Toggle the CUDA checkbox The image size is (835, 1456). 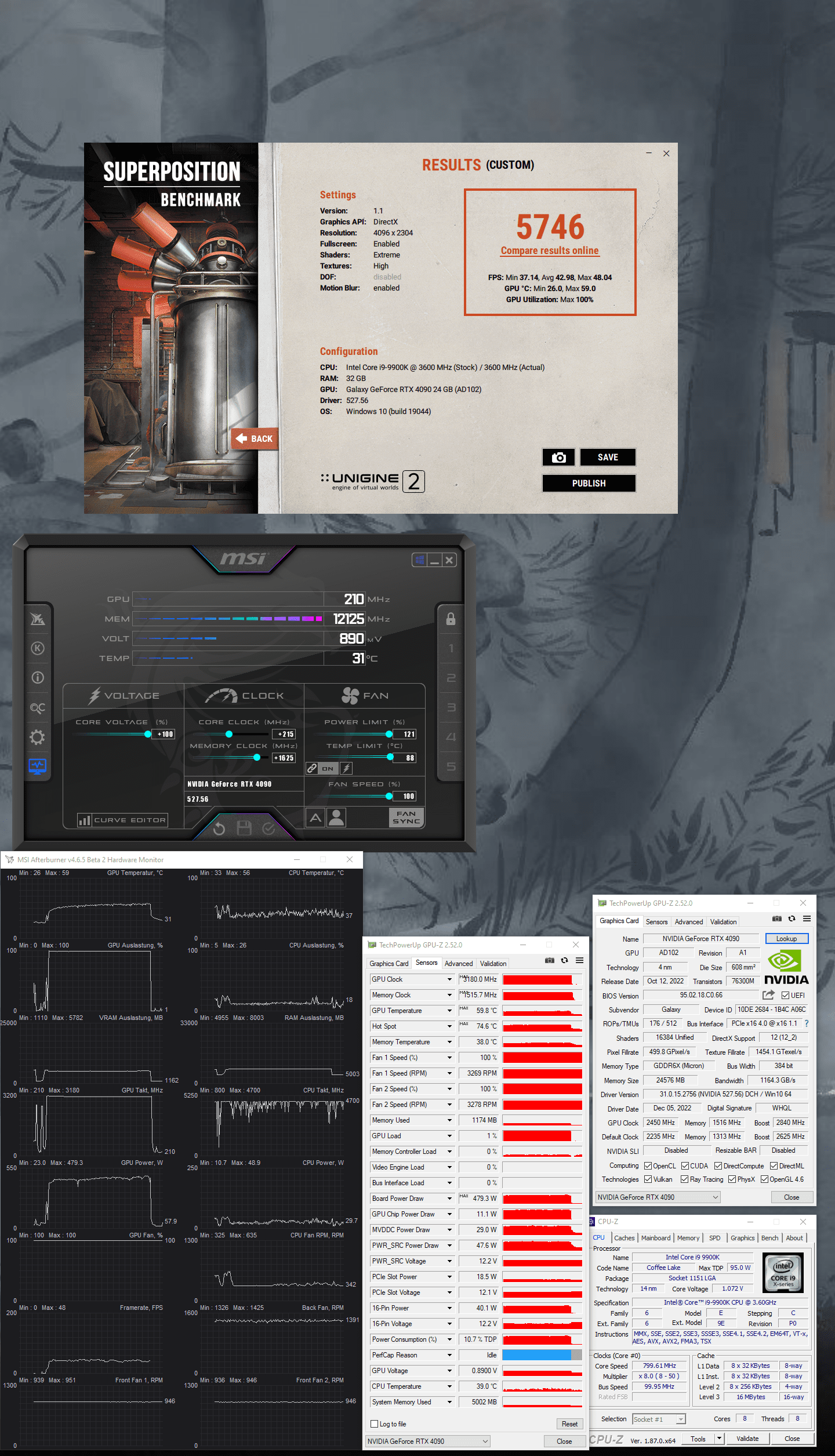[x=685, y=1165]
